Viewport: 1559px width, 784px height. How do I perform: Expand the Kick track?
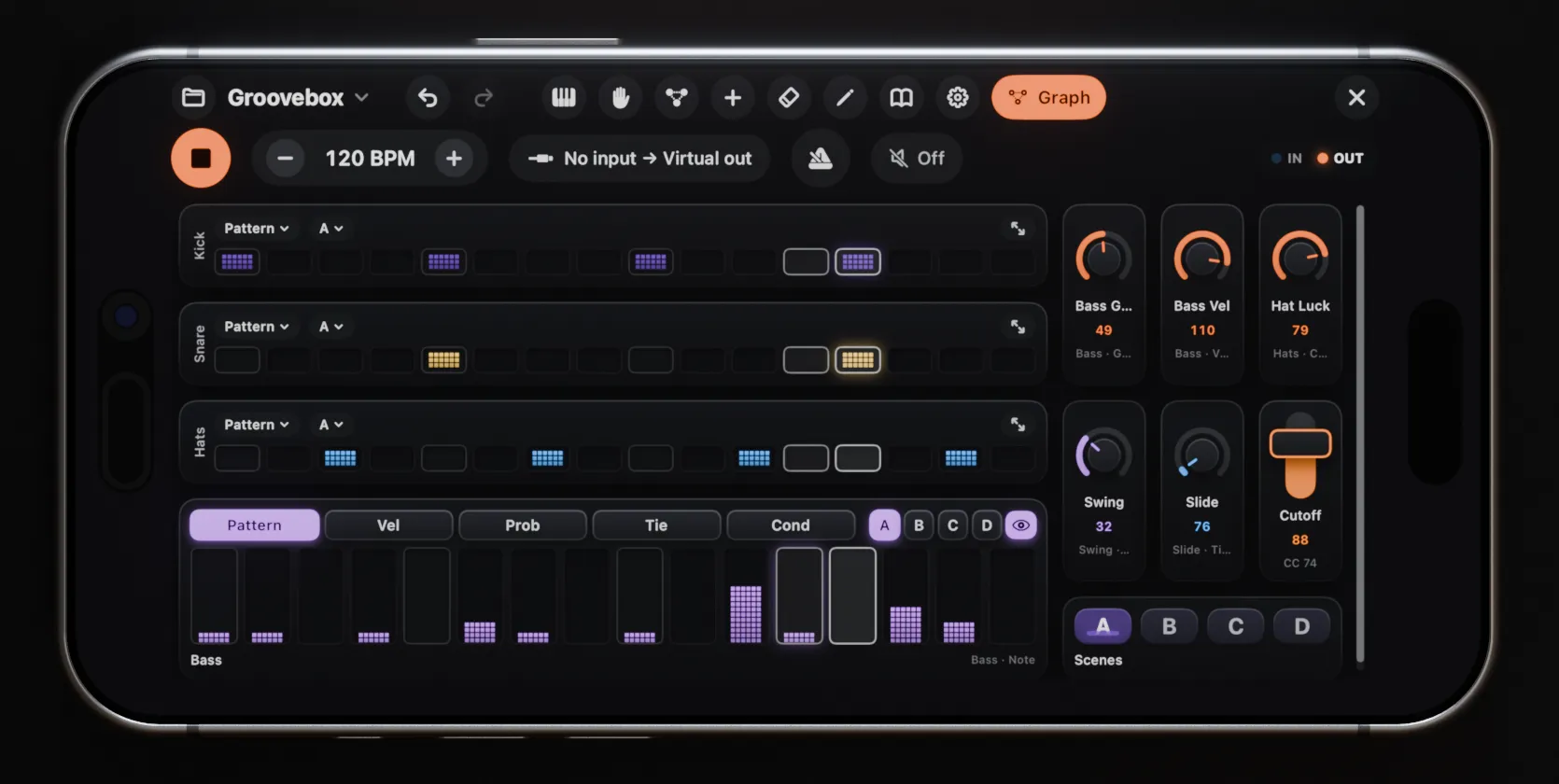1018,229
